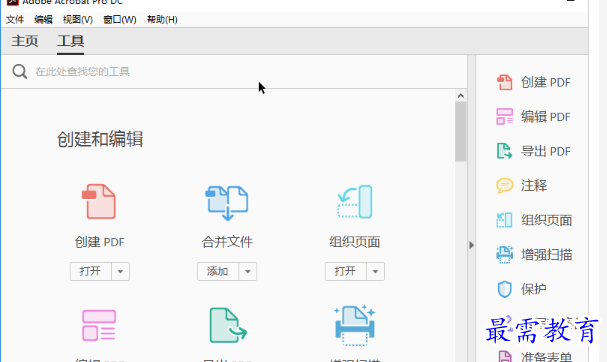Screen dimensions: 607x362
Task: Click the 增强扫描 icon in the right sidebar
Action: [x=504, y=254]
